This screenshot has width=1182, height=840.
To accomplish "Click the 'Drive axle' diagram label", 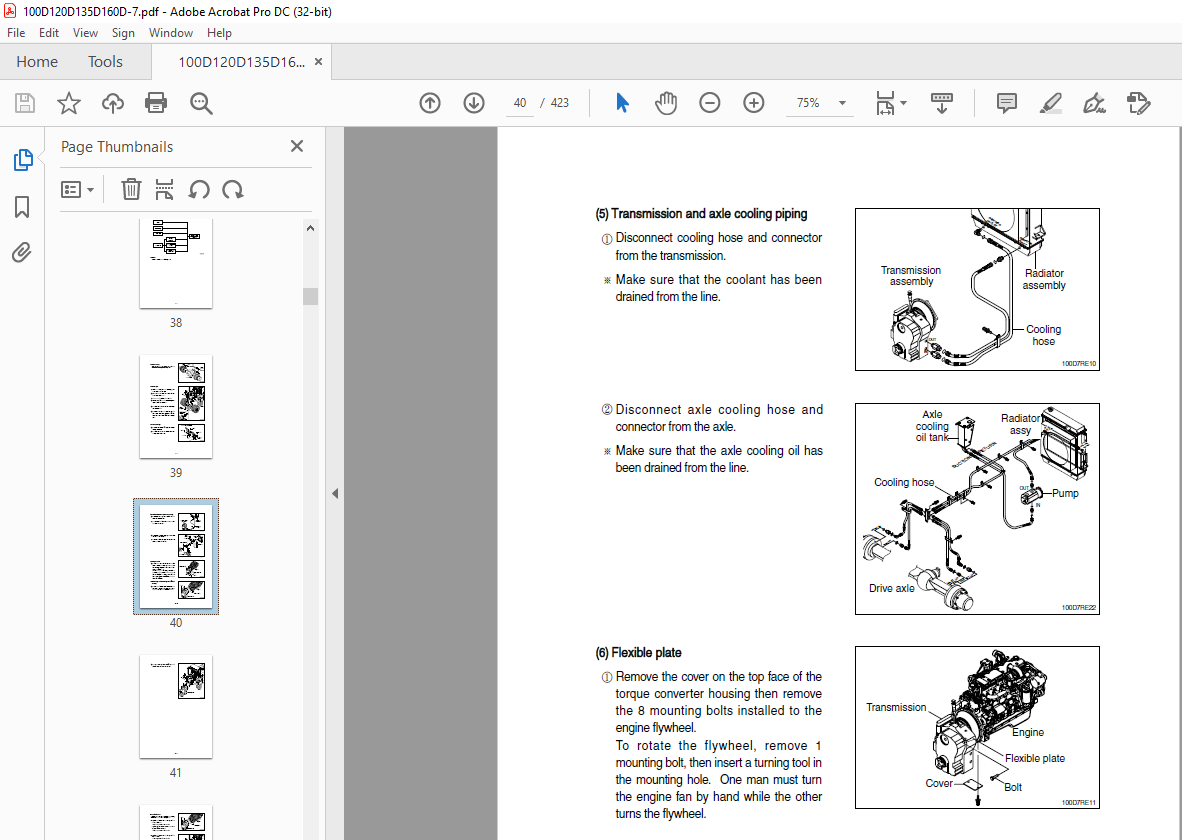I will tap(891, 588).
